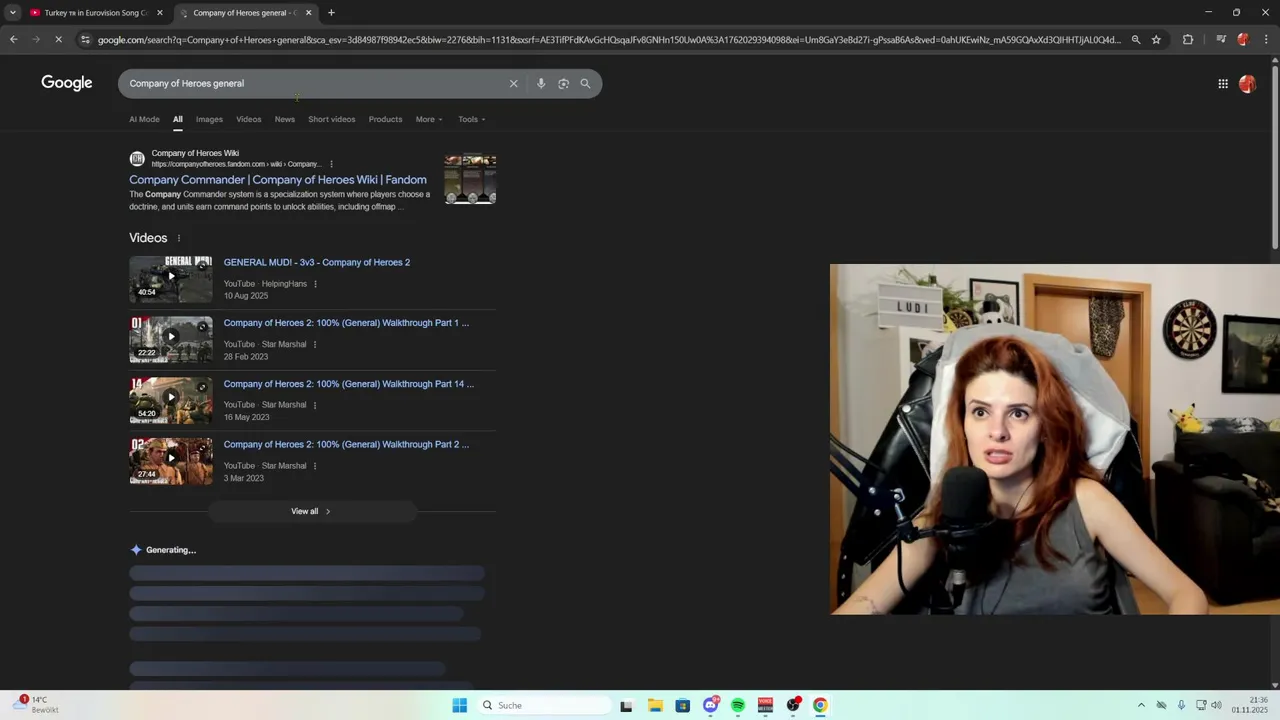Viewport: 1280px width, 720px height.
Task: Open a new browser tab
Action: tap(331, 13)
